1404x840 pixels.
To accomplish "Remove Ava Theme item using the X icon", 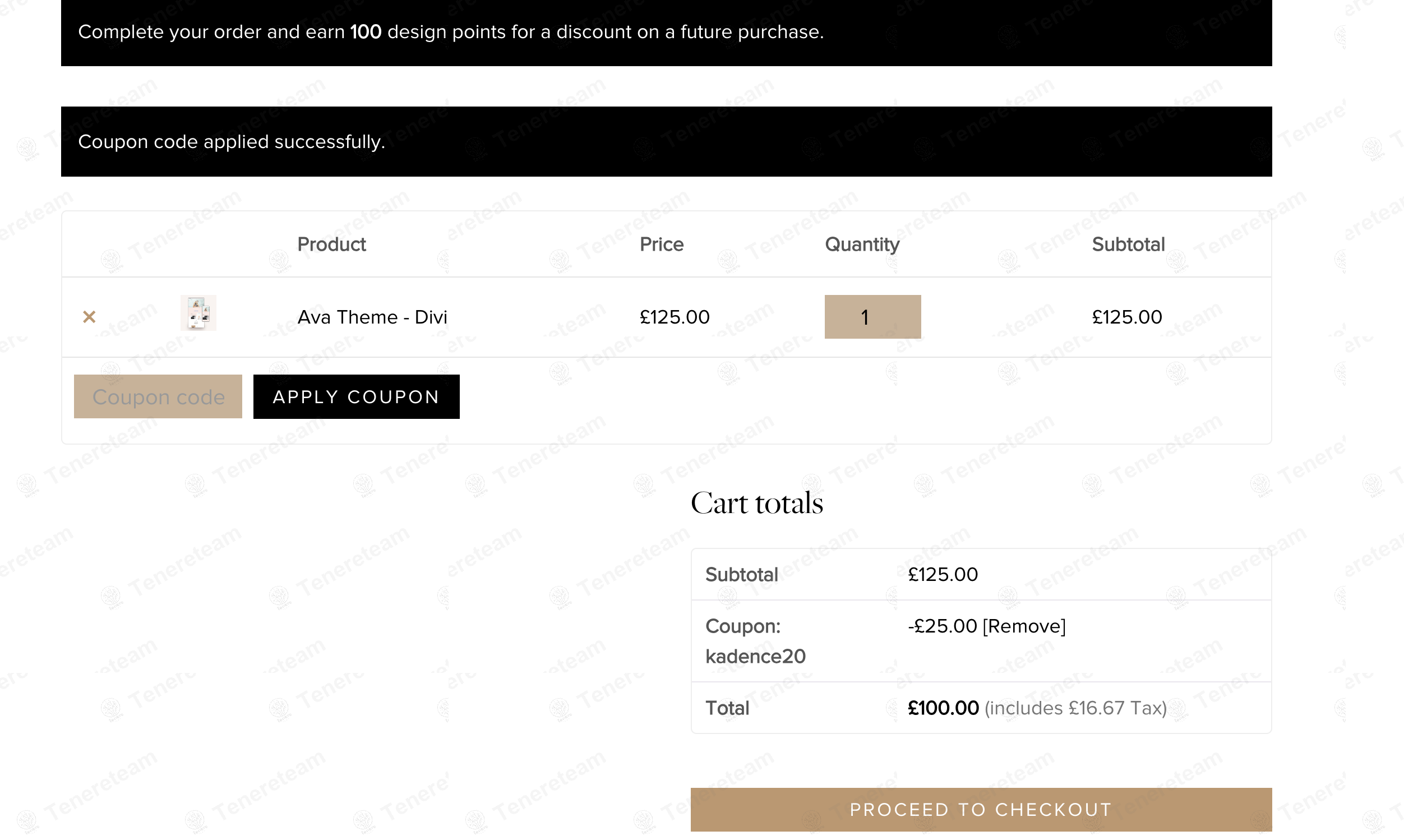I will (x=89, y=317).
